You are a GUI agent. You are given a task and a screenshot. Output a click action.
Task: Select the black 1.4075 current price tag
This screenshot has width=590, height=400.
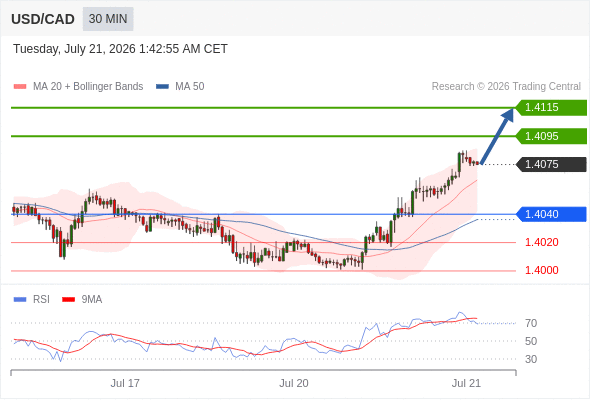pos(551,164)
